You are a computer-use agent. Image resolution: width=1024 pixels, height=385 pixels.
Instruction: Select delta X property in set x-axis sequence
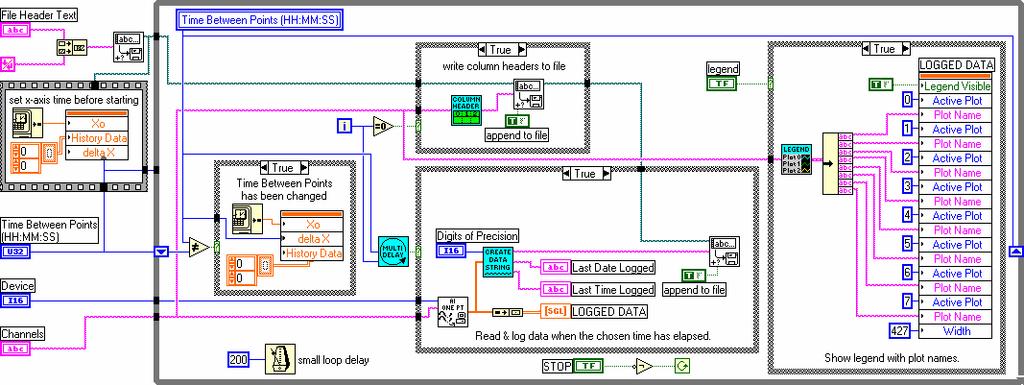(97, 153)
